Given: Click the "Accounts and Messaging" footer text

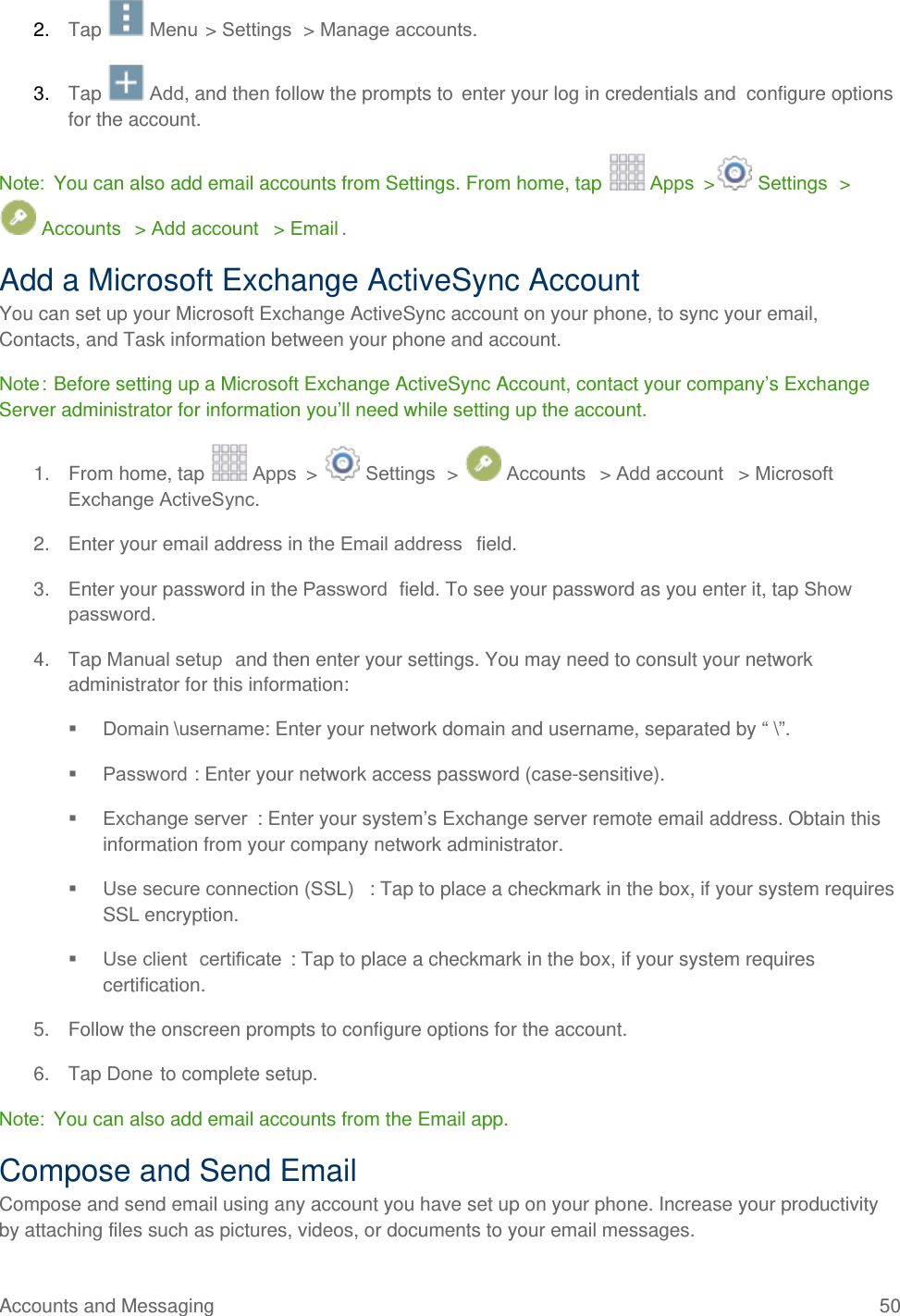Looking at the screenshot, I should coord(106,1305).
